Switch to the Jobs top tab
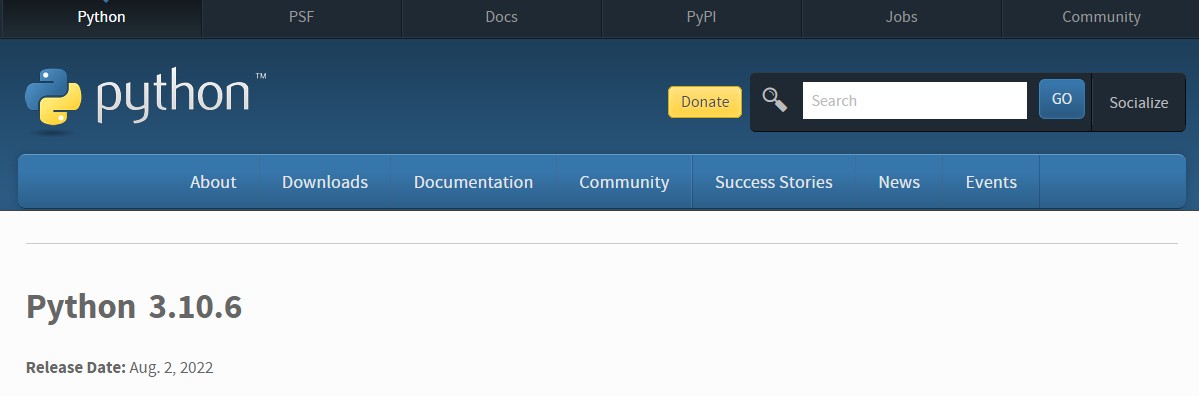1199x396 pixels. 902,17
